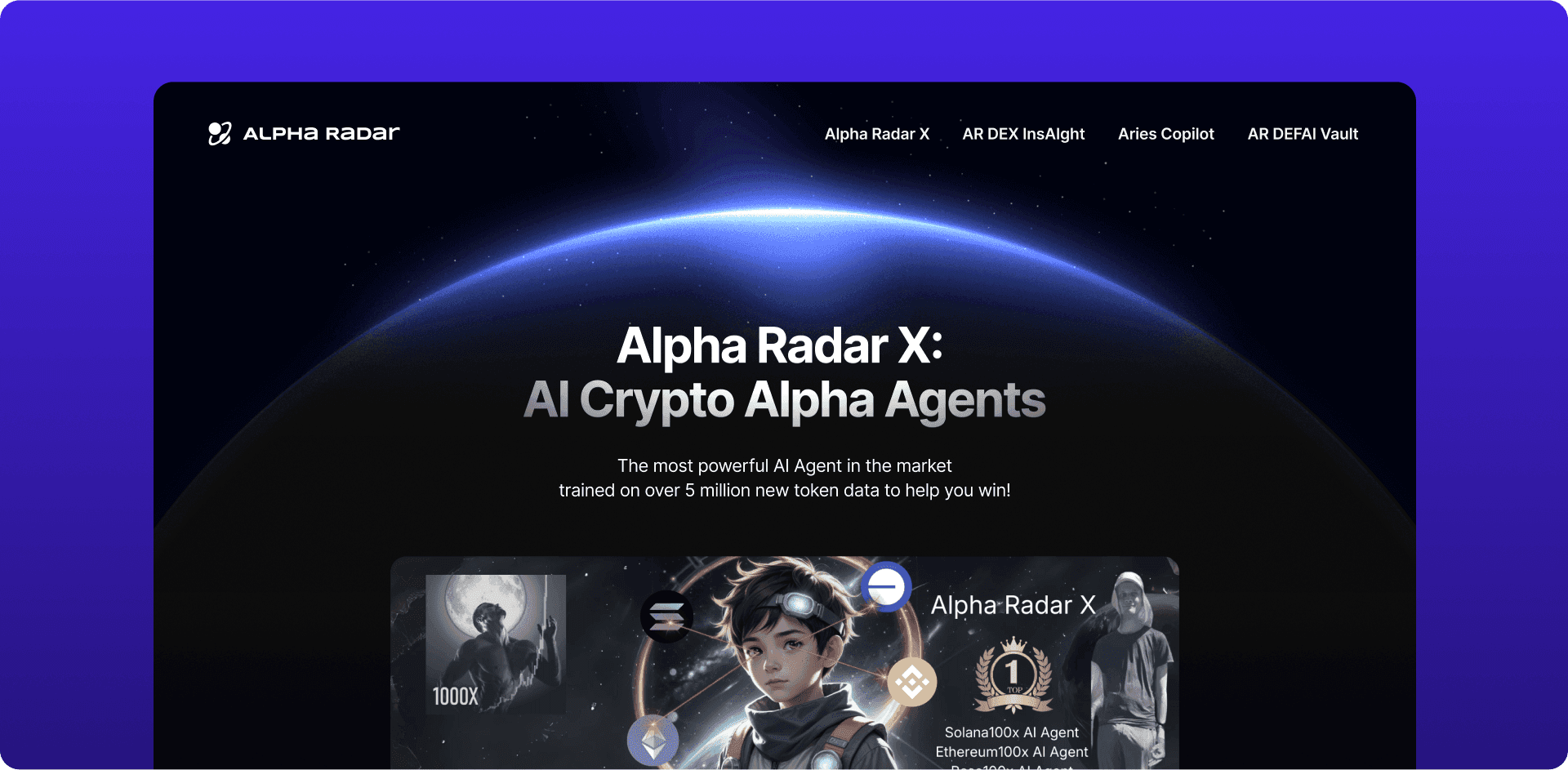Click the 1000X moon thumbnail image

click(x=496, y=643)
